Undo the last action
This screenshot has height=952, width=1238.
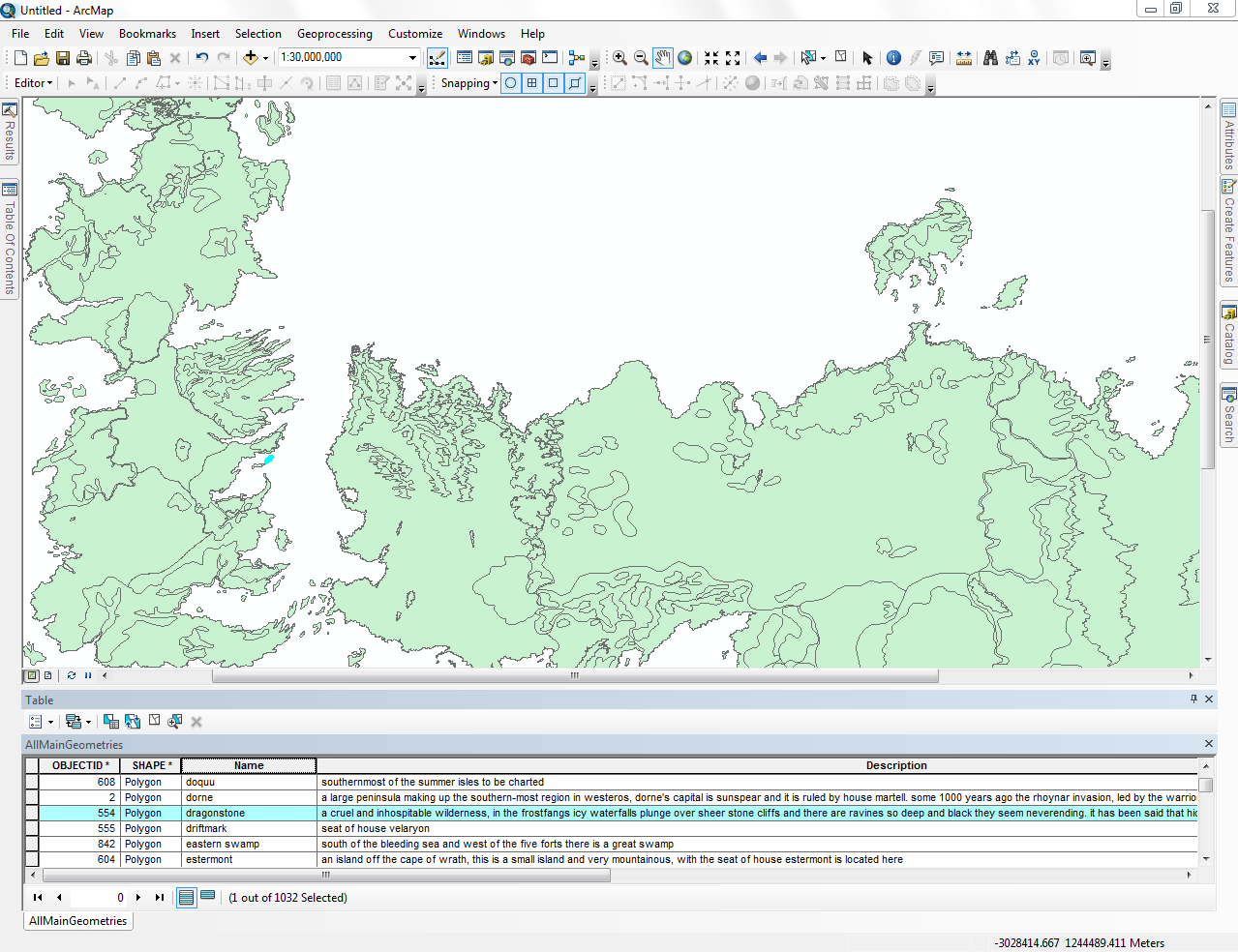click(201, 58)
